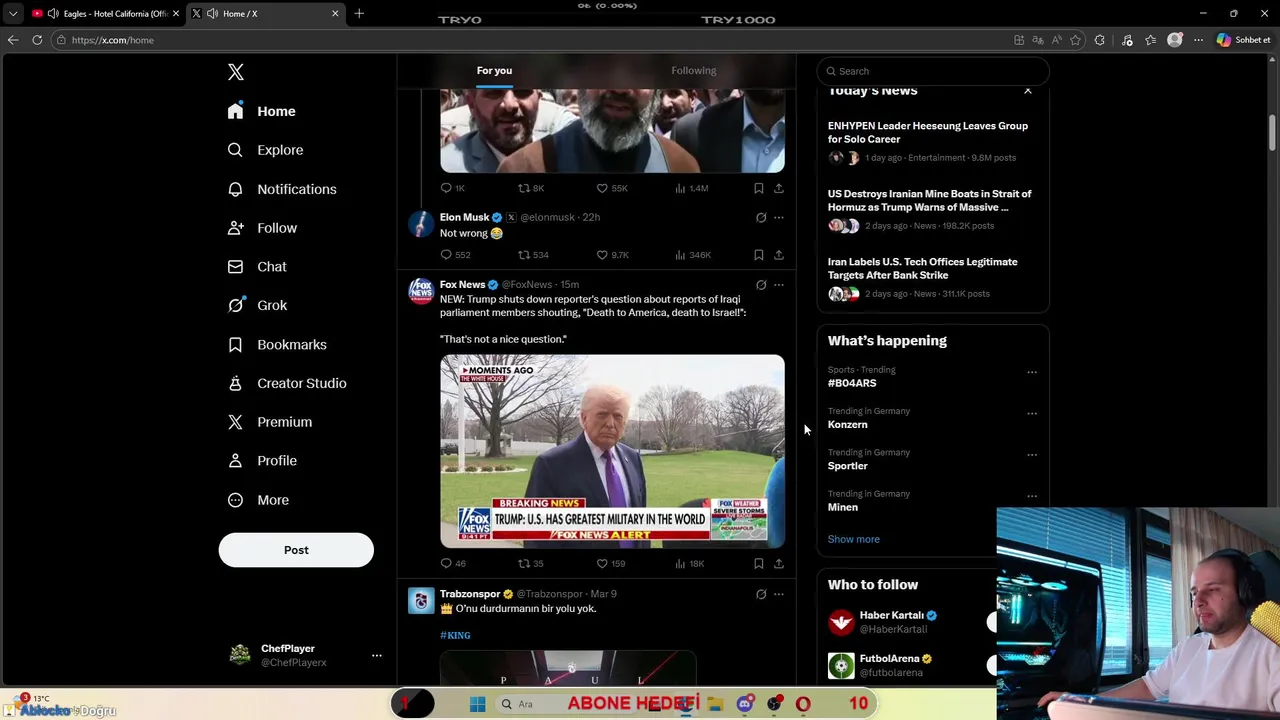Open Explore from the left sidebar
The height and width of the screenshot is (720, 1280).
tap(266, 150)
